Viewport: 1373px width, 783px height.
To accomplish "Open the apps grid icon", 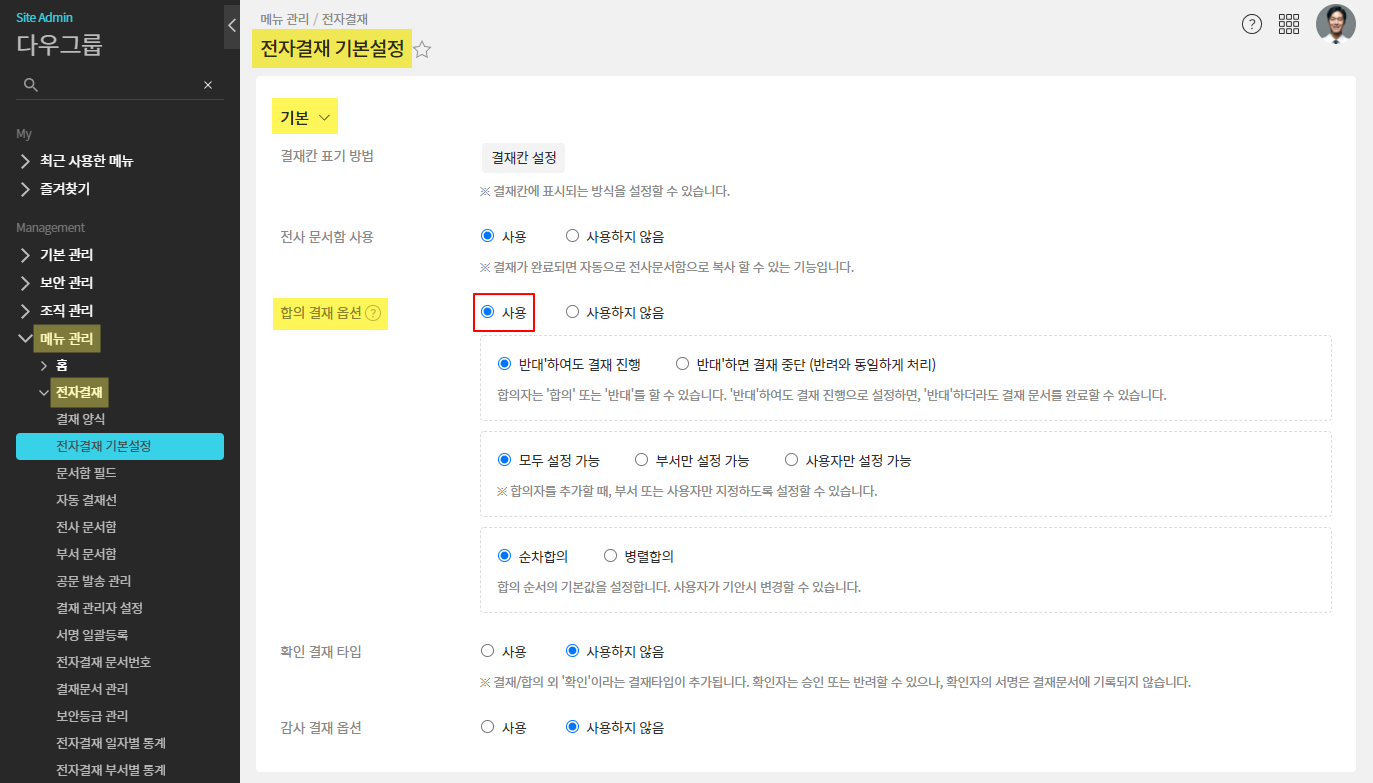I will tap(1289, 24).
